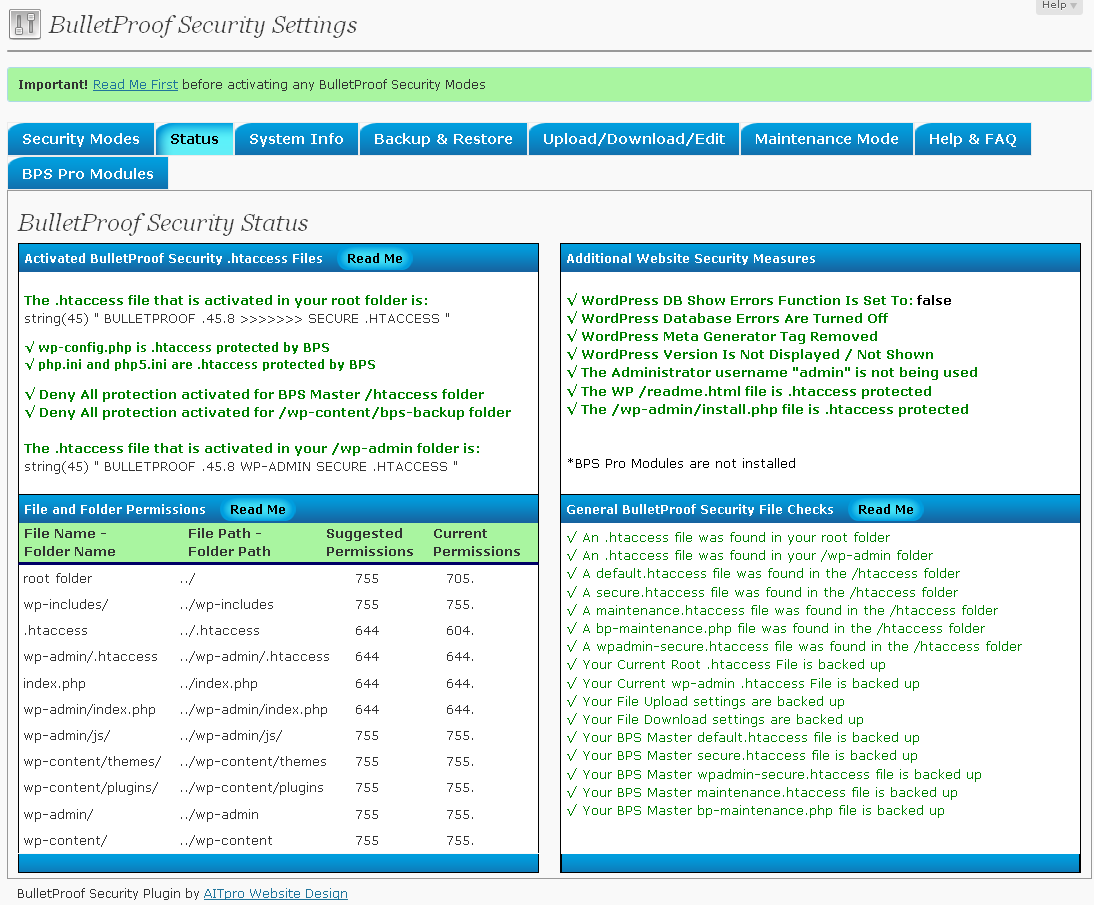Select 'Your BPS Master bp-maintenance.php file is backed up'

coord(756,811)
